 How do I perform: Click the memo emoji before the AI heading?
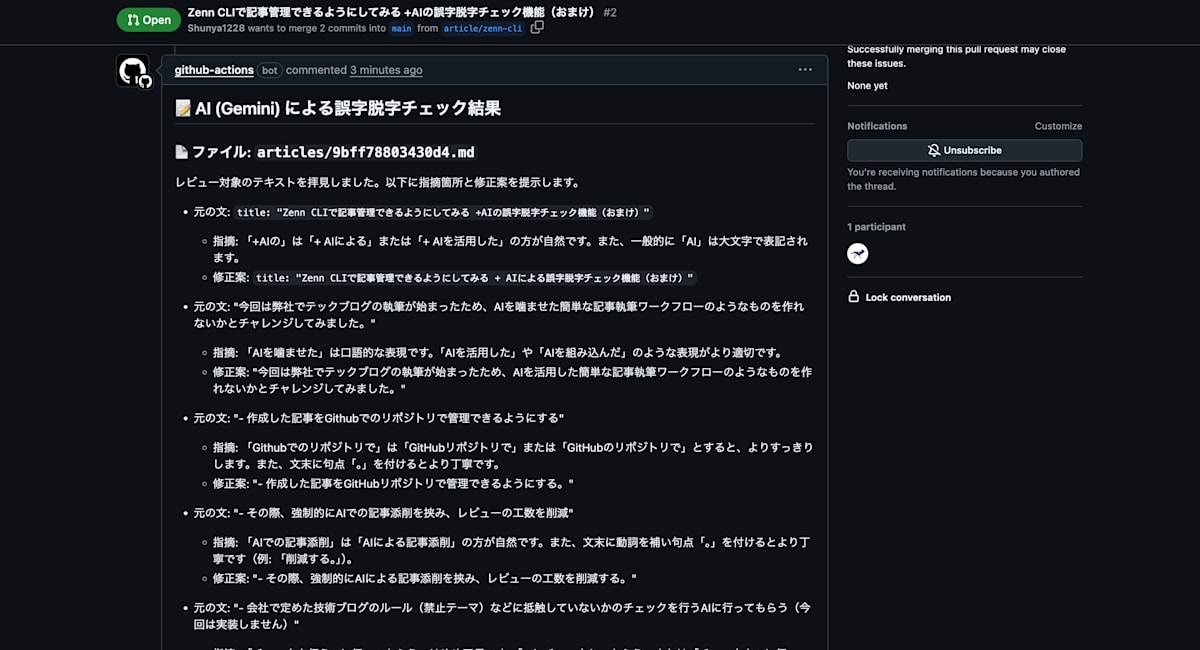pyautogui.click(x=183, y=108)
